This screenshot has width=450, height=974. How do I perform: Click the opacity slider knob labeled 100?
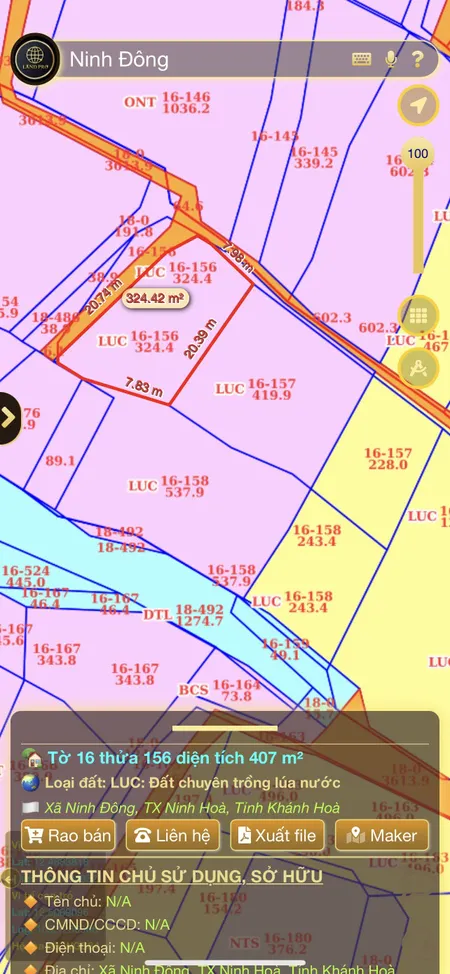418,153
